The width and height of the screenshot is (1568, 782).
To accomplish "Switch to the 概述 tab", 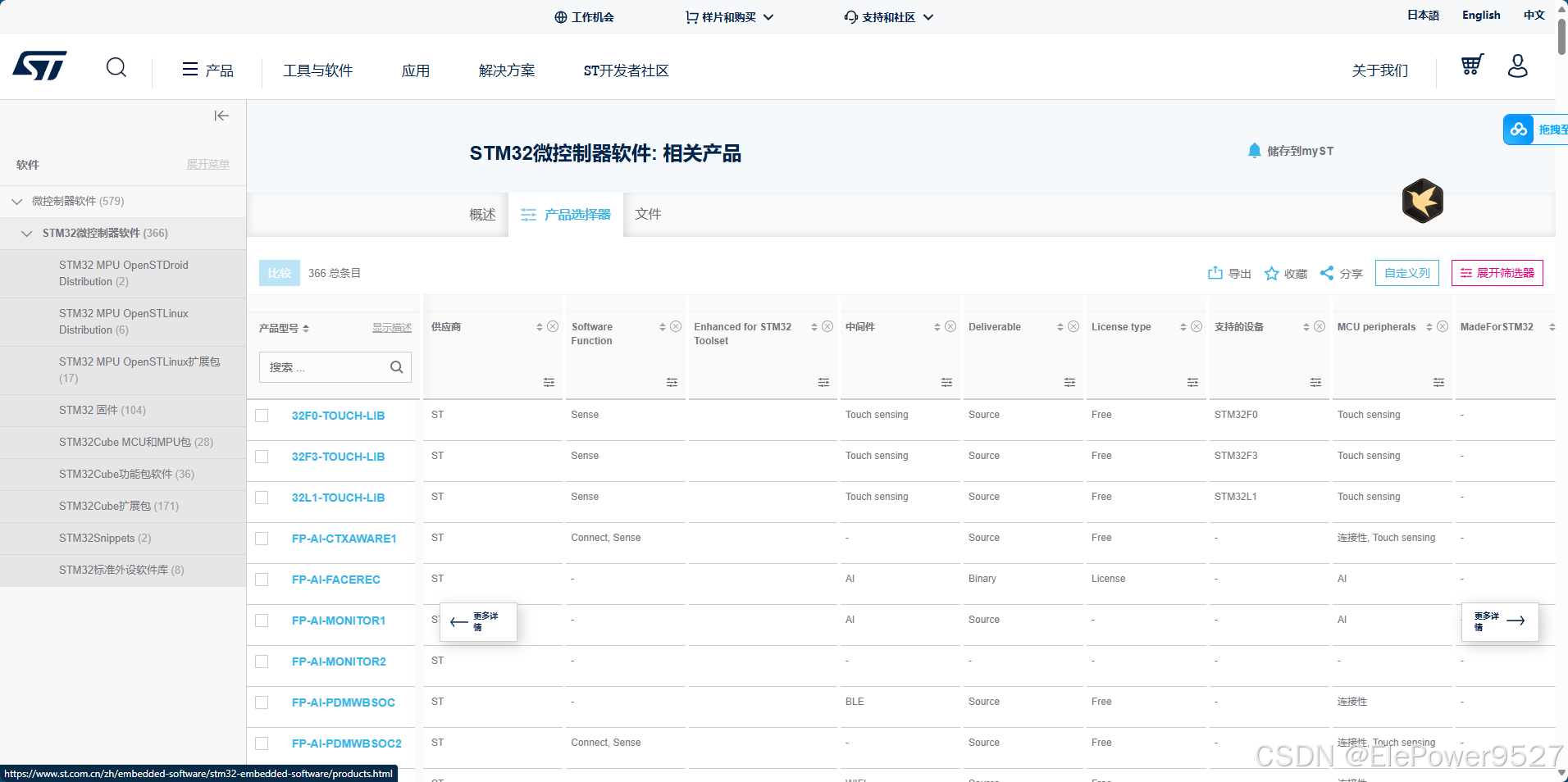I will pos(482,215).
